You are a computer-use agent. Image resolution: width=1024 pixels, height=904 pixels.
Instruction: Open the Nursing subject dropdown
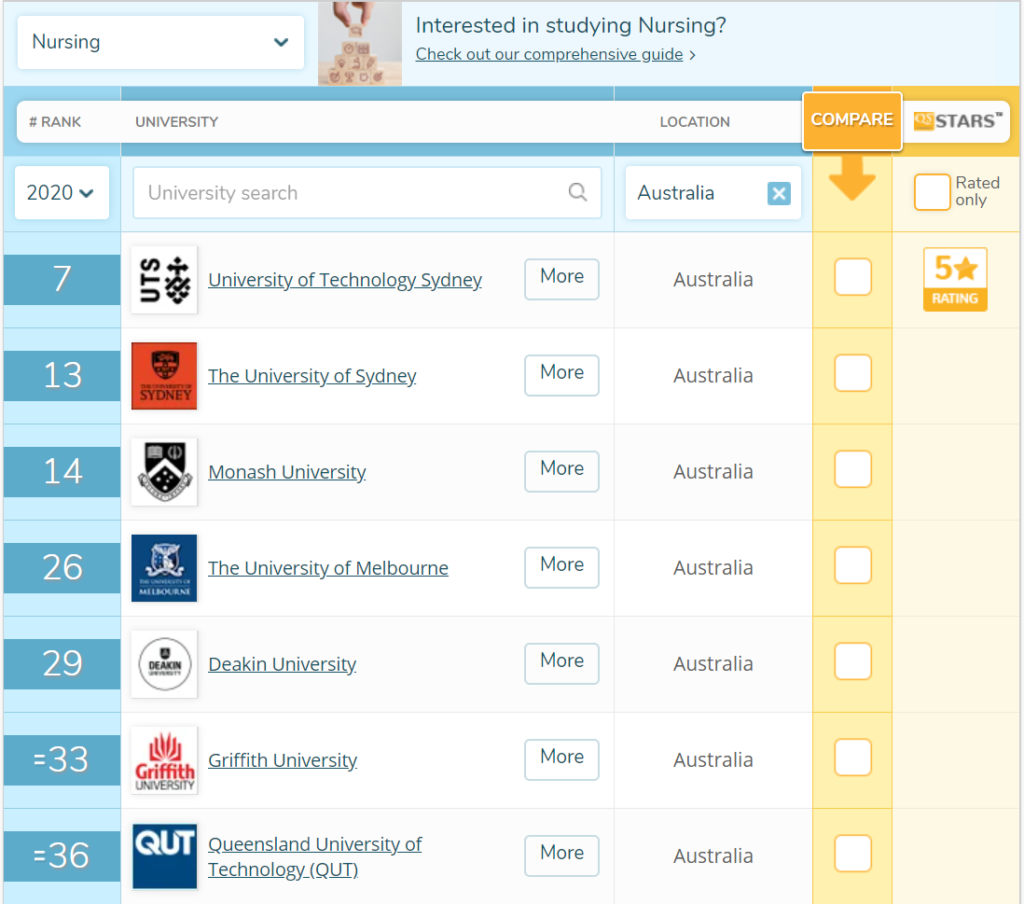tap(161, 42)
